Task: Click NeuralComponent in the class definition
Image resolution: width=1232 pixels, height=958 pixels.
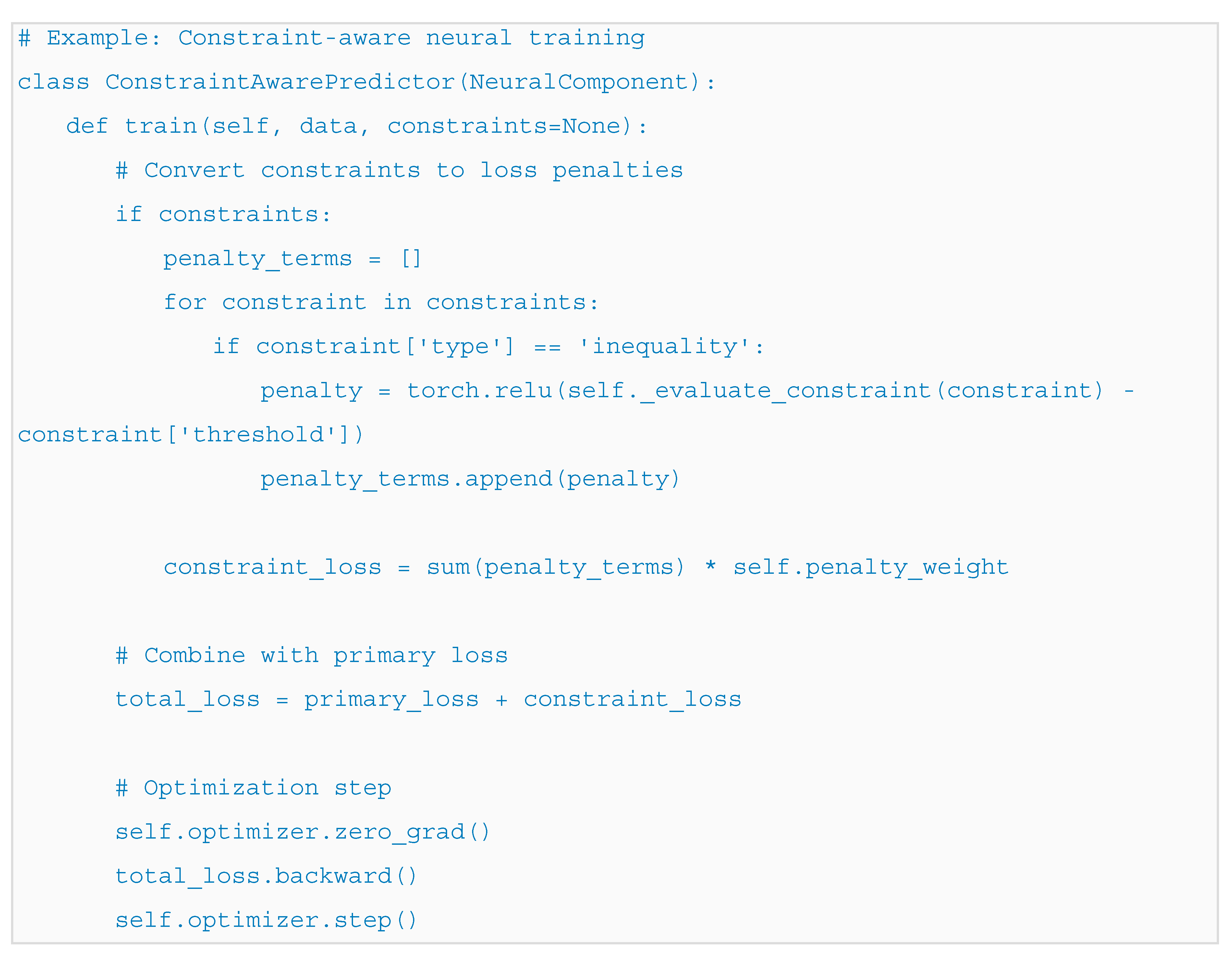Action: pos(579,82)
